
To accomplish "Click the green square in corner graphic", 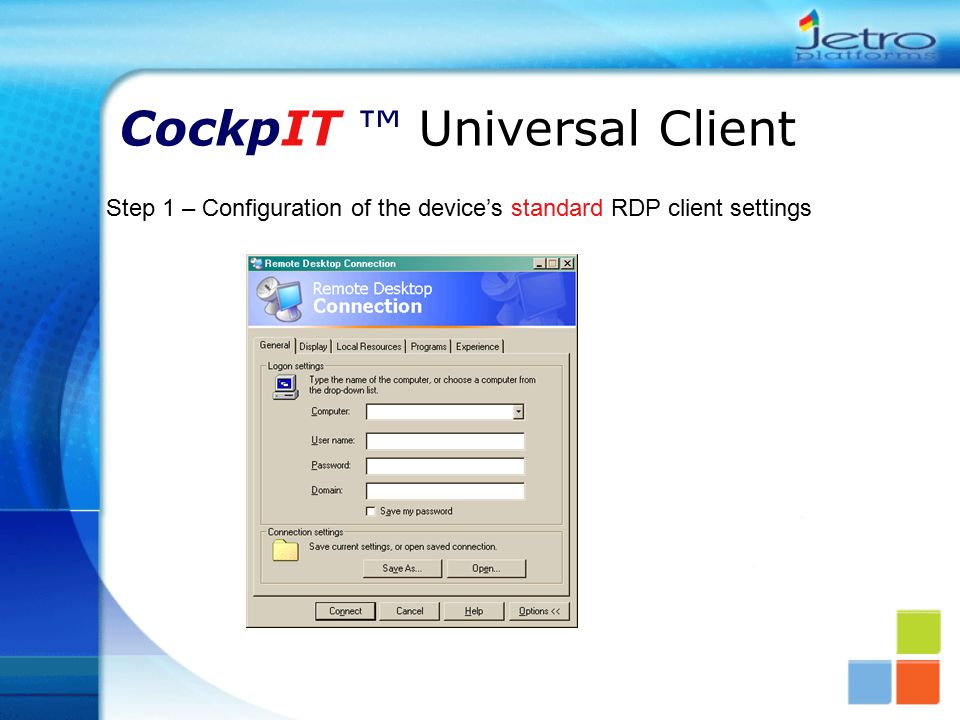I will [x=918, y=632].
